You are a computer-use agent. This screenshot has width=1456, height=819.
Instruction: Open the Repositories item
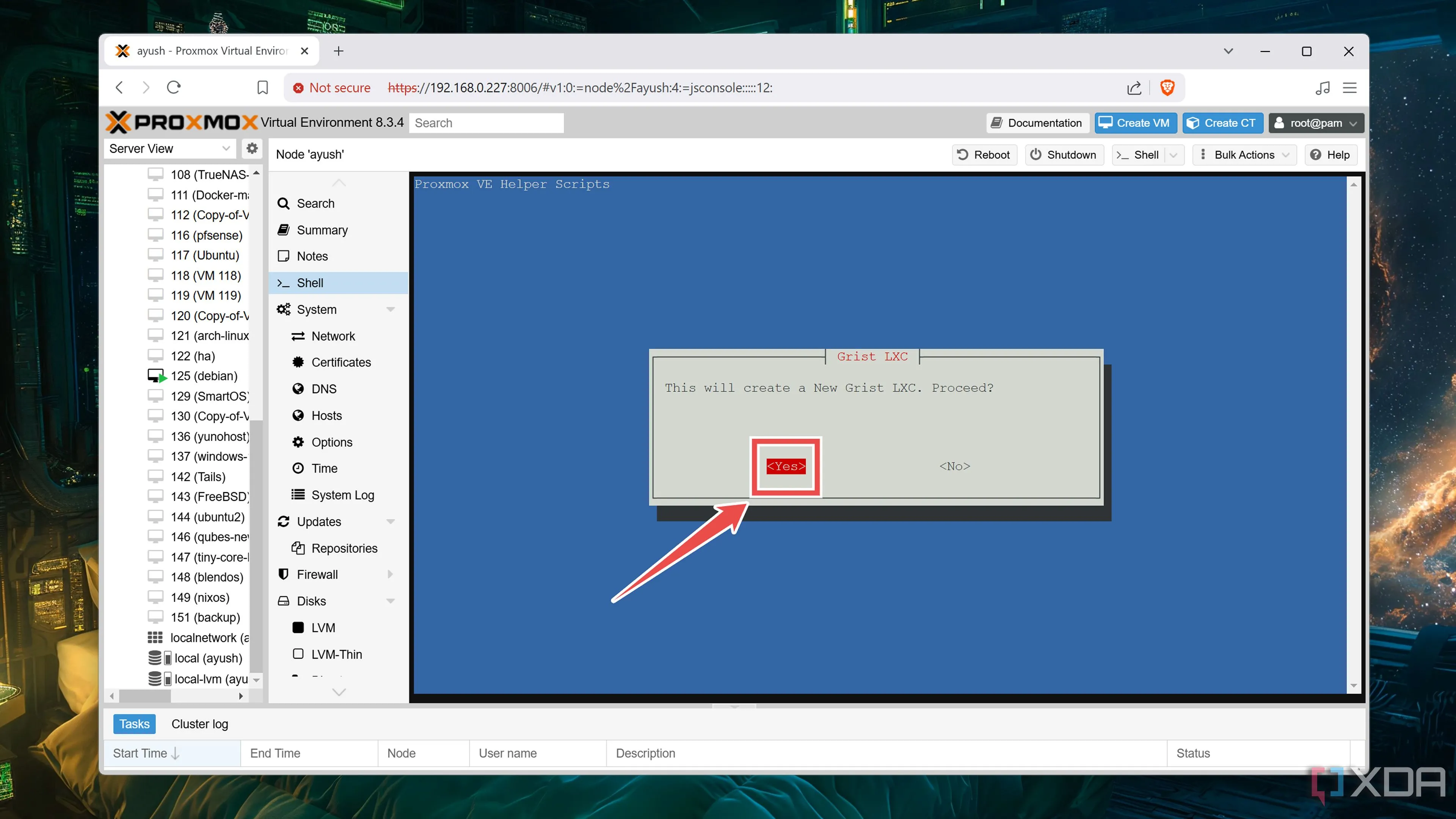point(338,548)
